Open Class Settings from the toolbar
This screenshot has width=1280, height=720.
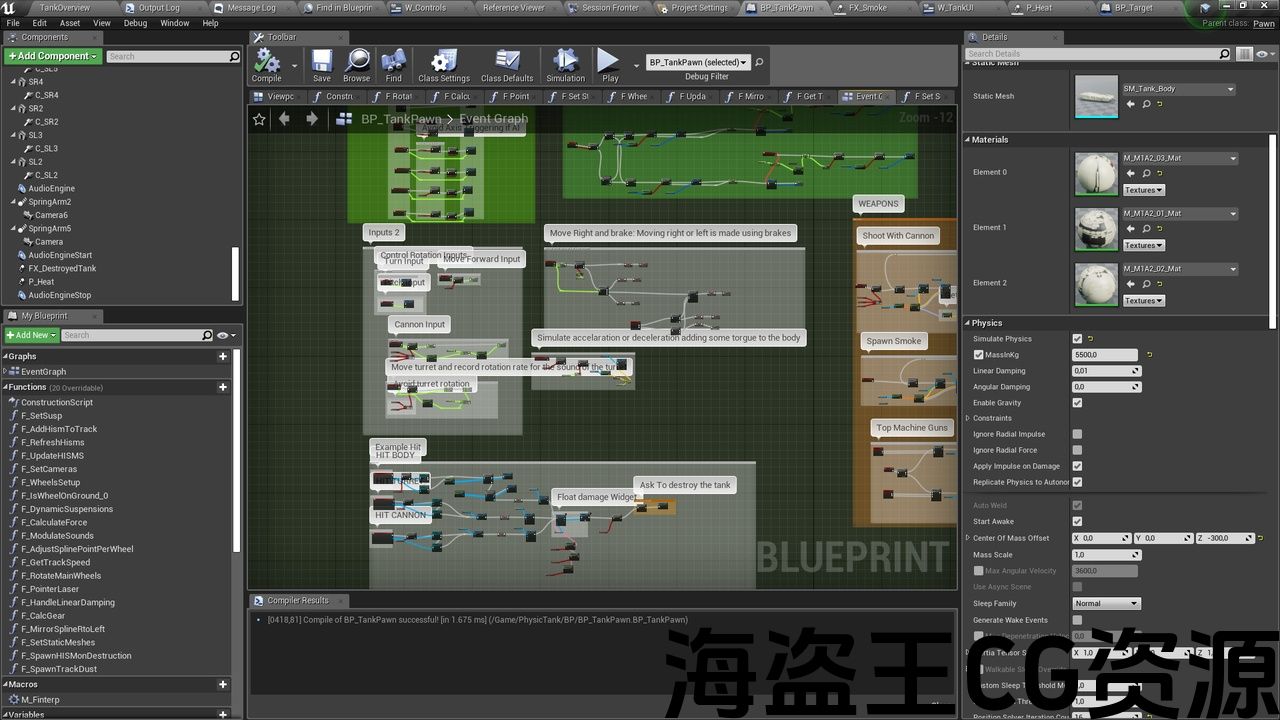[444, 64]
